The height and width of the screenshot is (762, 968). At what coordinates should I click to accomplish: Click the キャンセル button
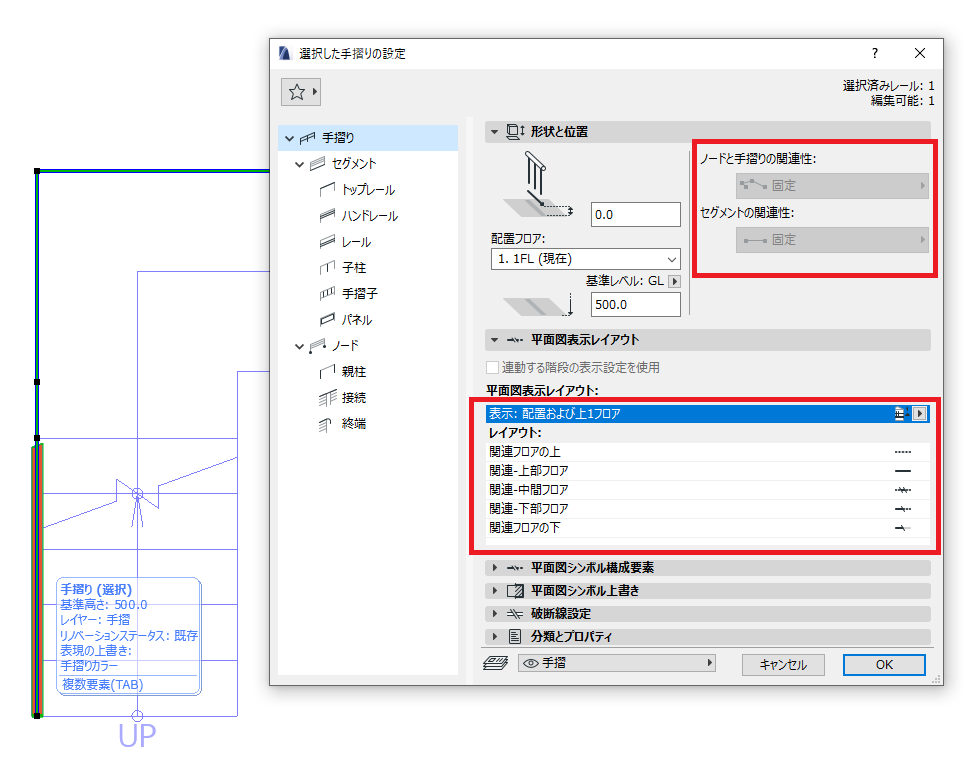pyautogui.click(x=783, y=664)
